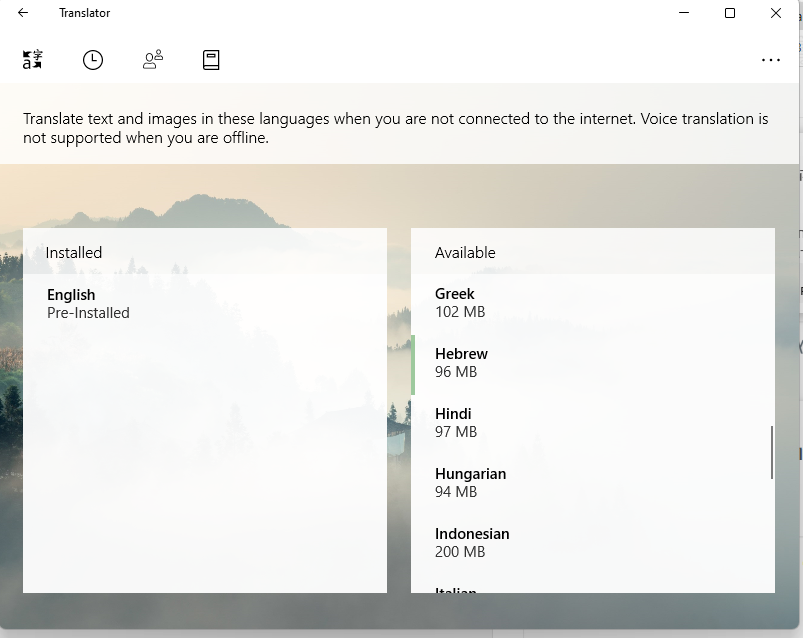The width and height of the screenshot is (803, 638).
Task: Select Greek 102 MB language pack
Action: click(593, 303)
